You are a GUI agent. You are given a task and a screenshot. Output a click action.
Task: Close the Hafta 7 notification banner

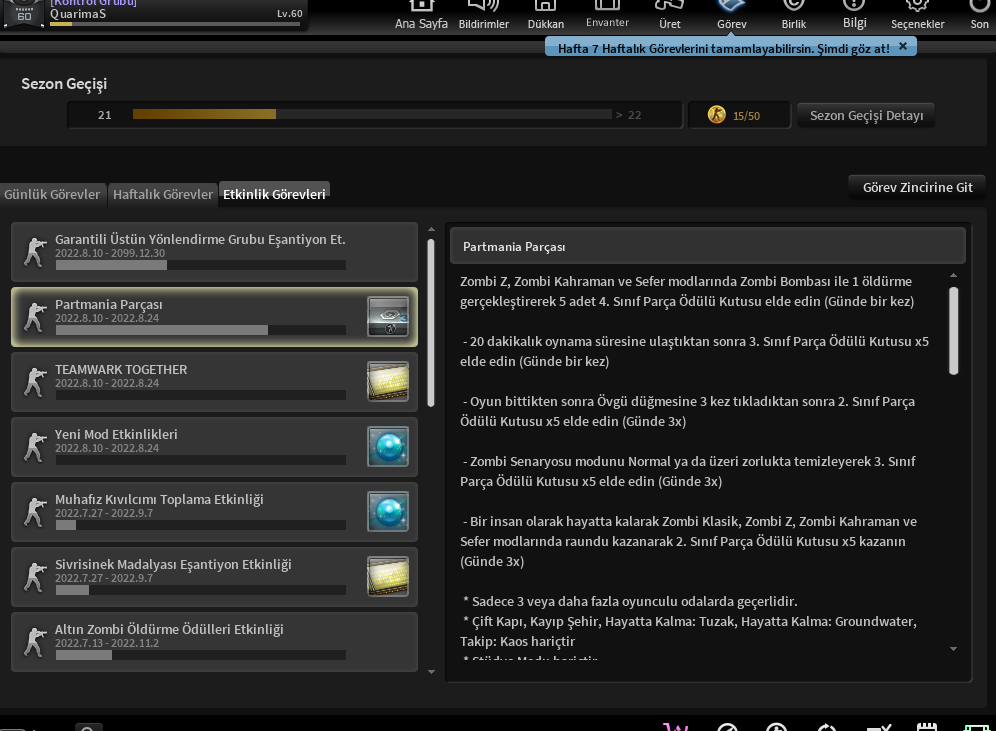coord(903,46)
